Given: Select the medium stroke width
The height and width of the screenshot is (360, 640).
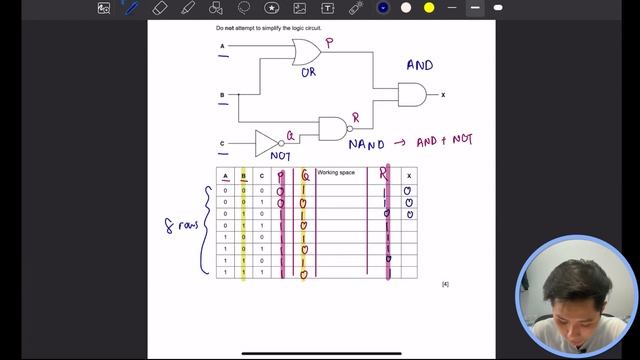Looking at the screenshot, I should (475, 7).
